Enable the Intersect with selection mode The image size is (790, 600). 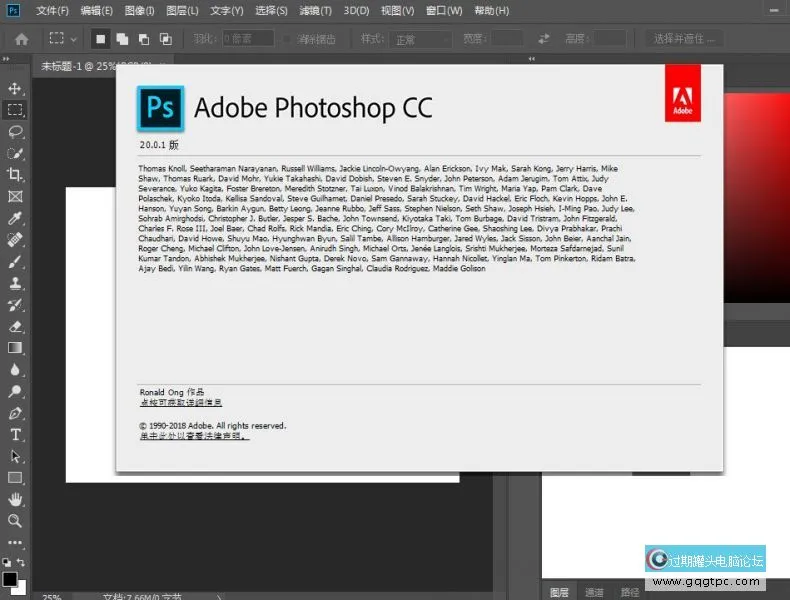click(165, 39)
